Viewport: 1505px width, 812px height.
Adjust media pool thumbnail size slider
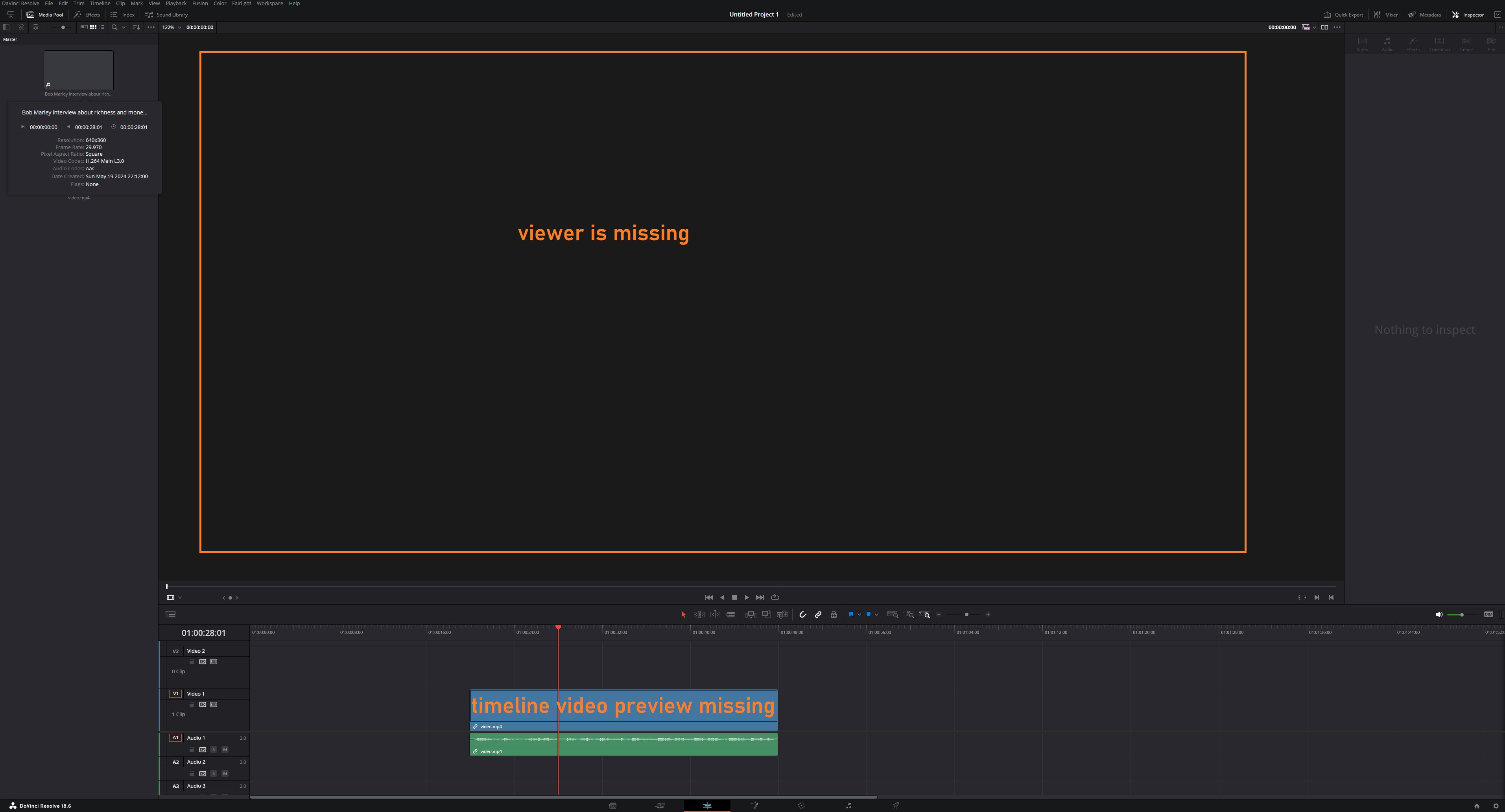(63, 28)
